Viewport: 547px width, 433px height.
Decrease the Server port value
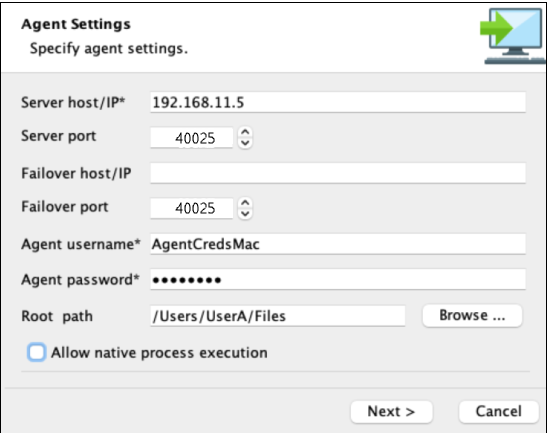(245, 143)
